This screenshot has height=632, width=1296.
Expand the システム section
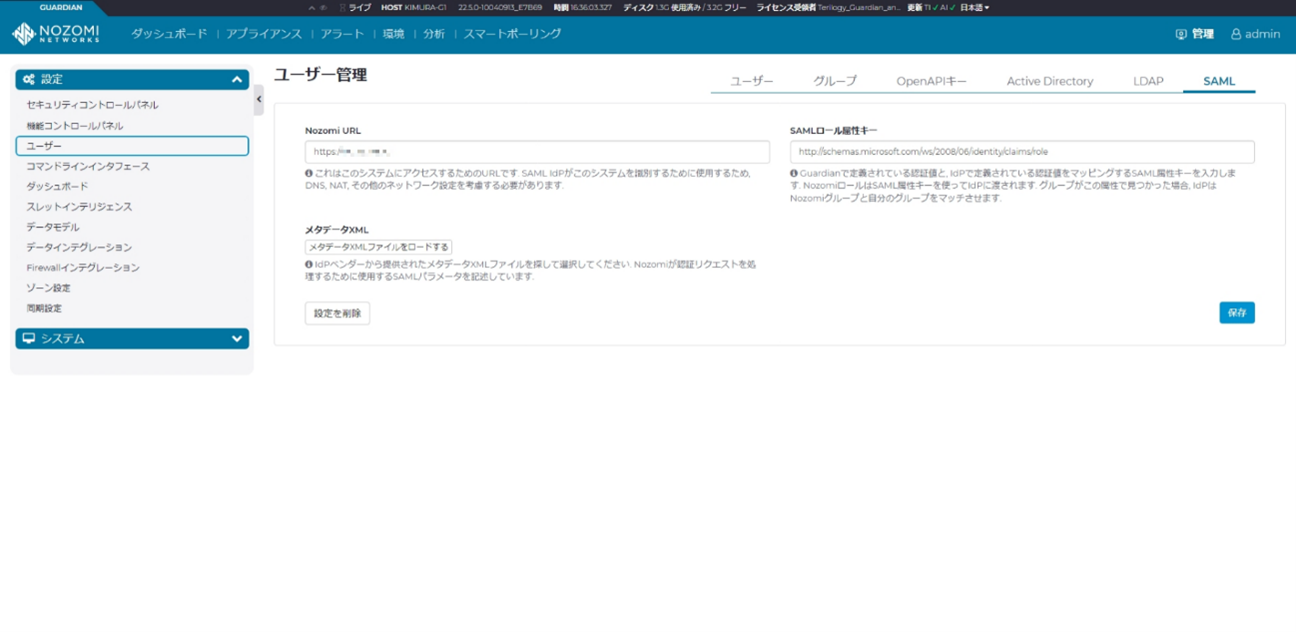[x=235, y=338]
